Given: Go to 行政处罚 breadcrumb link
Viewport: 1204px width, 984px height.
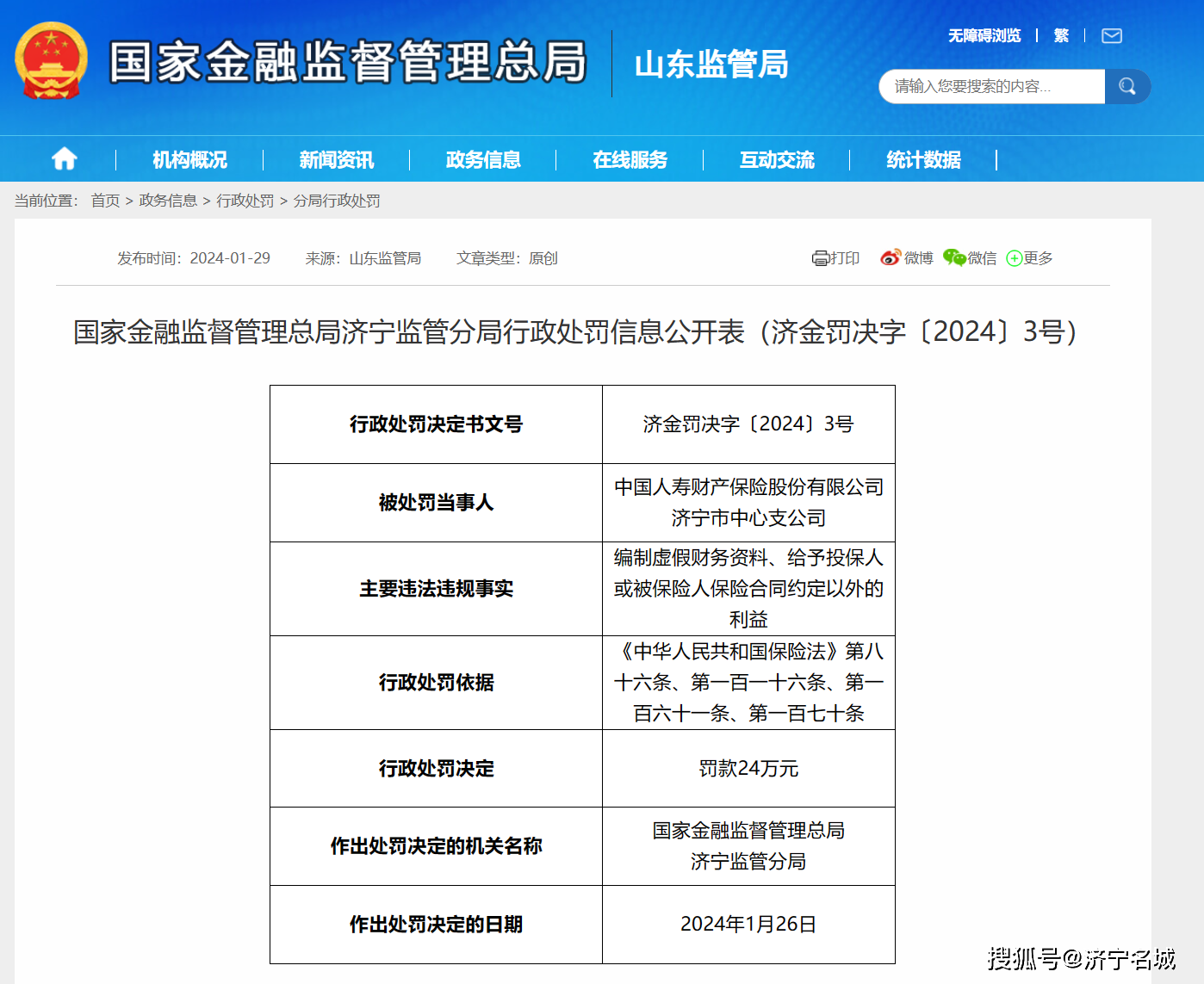Looking at the screenshot, I should pyautogui.click(x=245, y=201).
